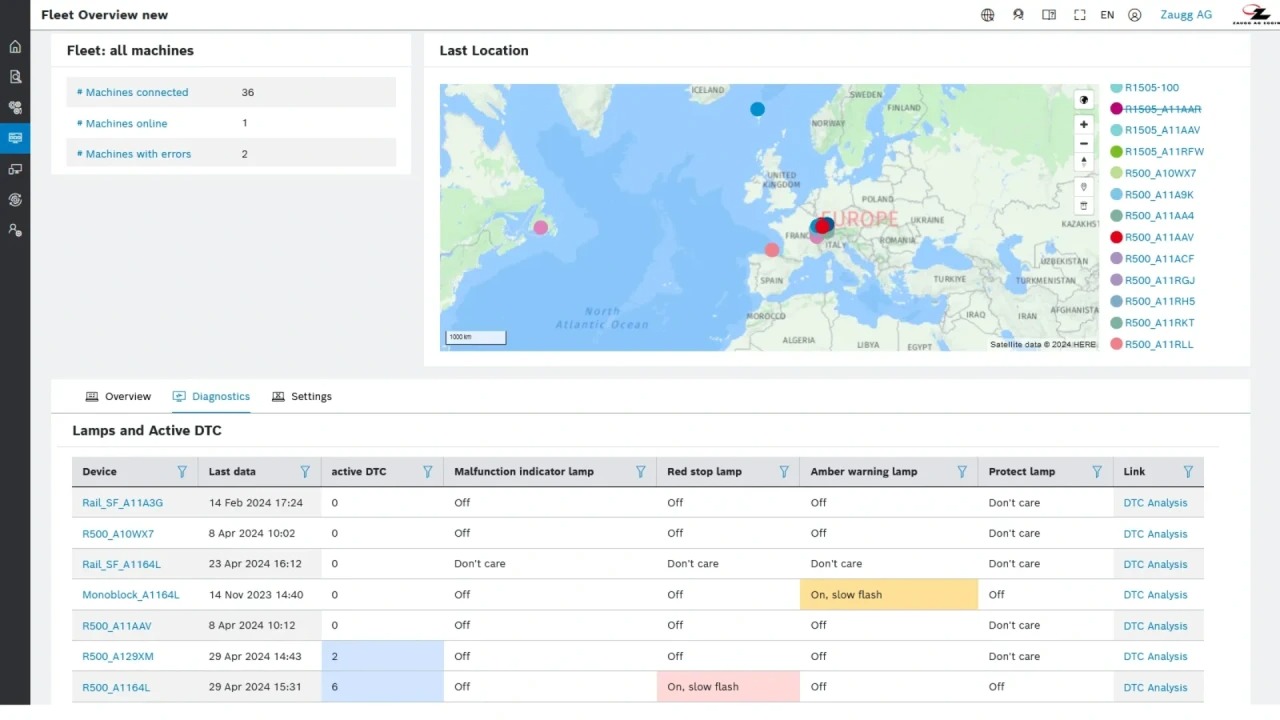This screenshot has height=720, width=1280.
Task: Toggle R1505_A11RFW legend entry on map
Action: (1163, 152)
